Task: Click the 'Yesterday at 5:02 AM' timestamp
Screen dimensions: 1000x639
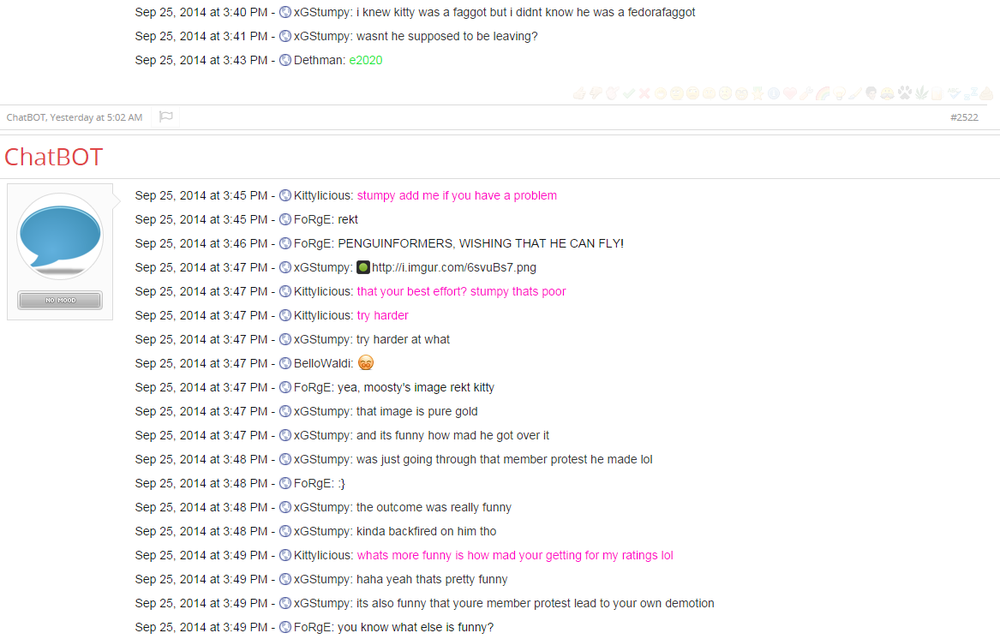Action: pyautogui.click(x=96, y=117)
